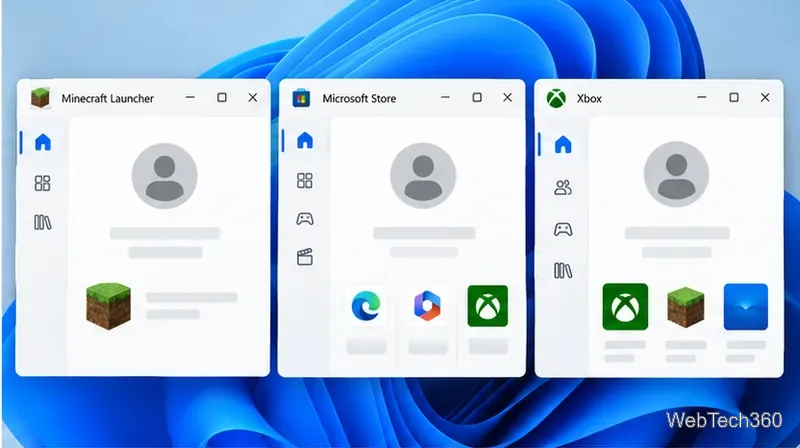
Task: Minimize the Microsoft Store window
Action: click(445, 97)
